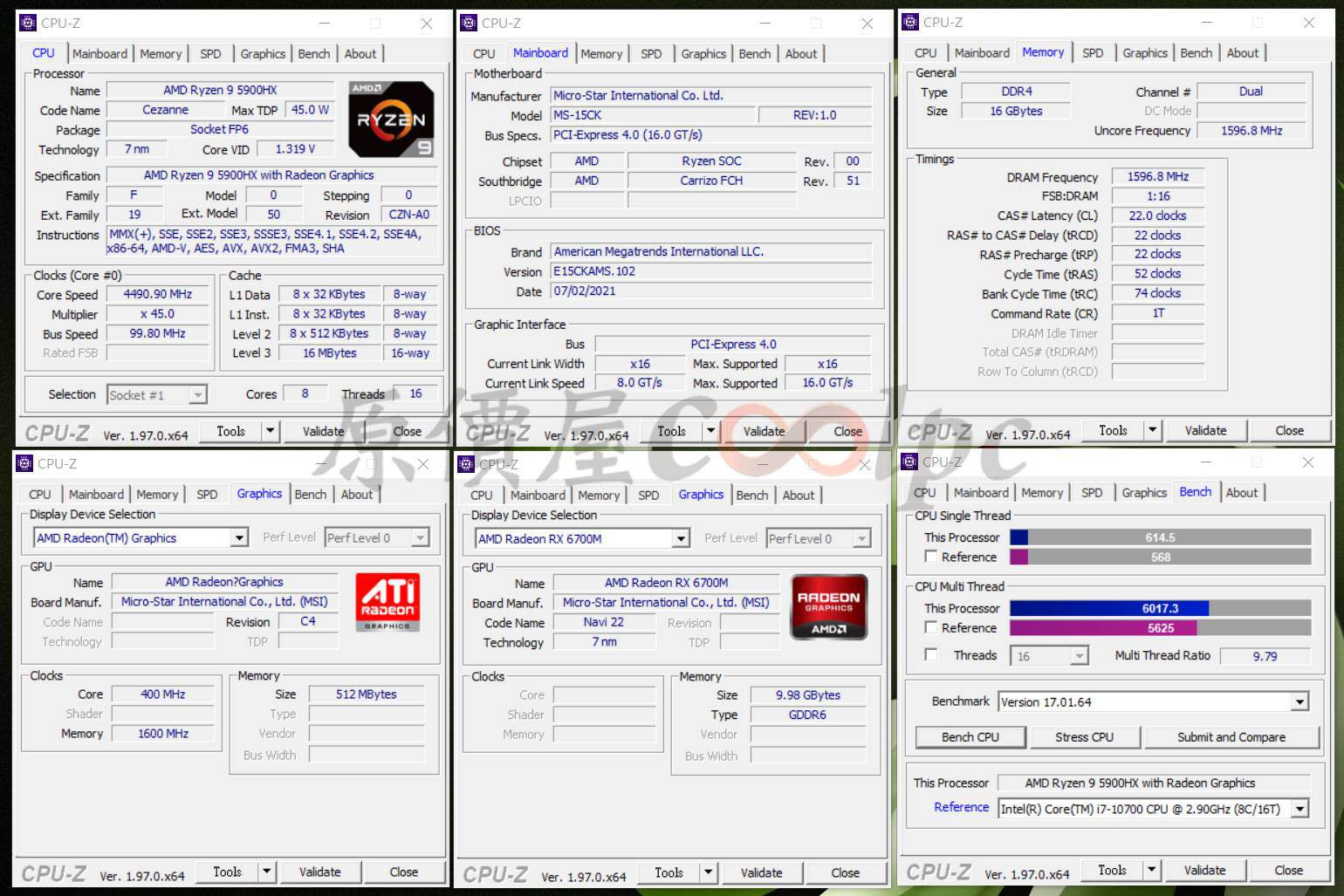Open Perf Level dropdown in RX 6700M window
1344x896 pixels.
pyautogui.click(x=861, y=539)
